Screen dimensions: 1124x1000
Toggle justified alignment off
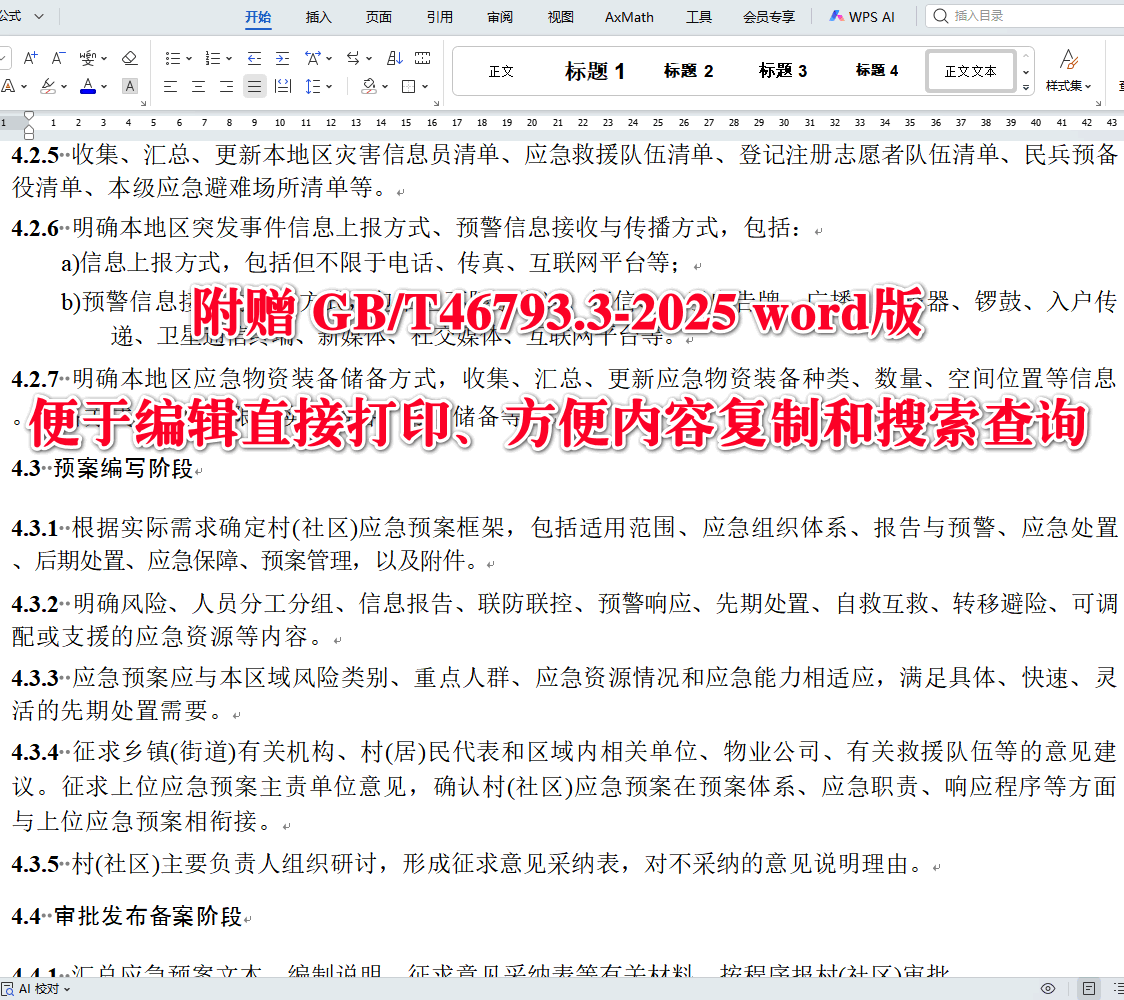255,85
